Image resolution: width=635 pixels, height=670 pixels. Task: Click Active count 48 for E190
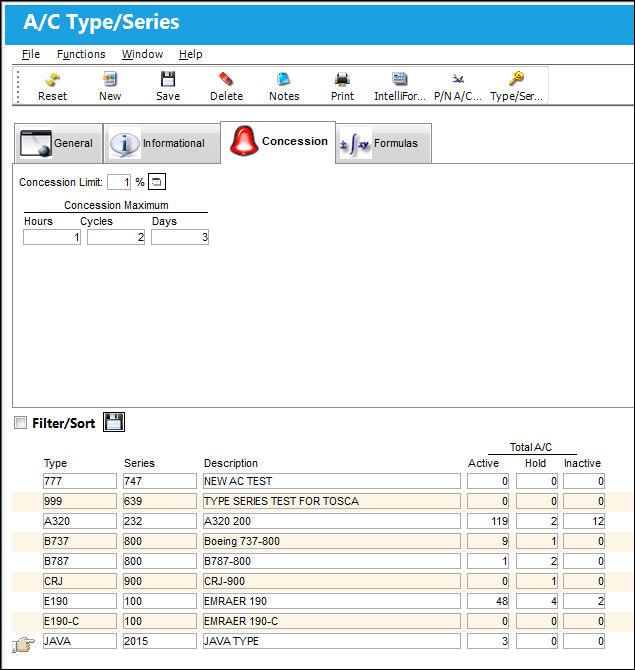coord(488,601)
